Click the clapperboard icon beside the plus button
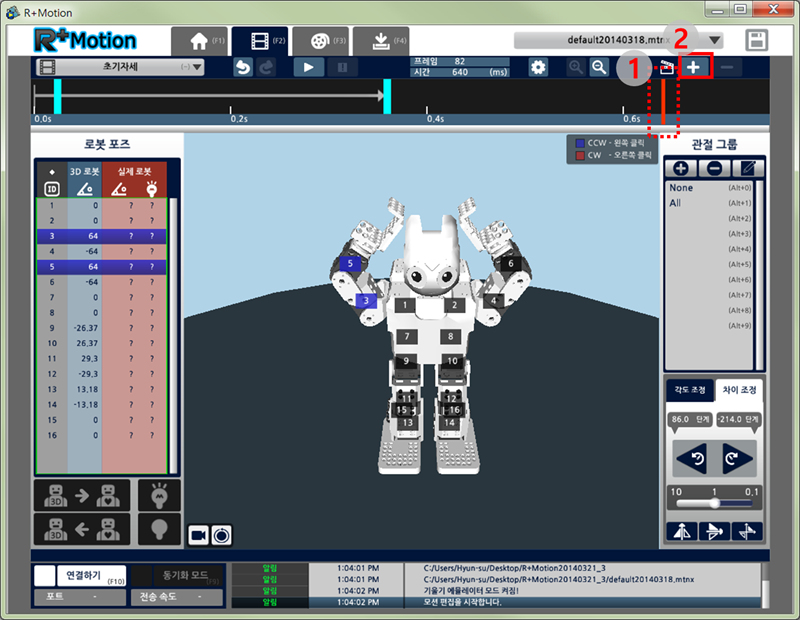The width and height of the screenshot is (800, 620). [x=666, y=67]
